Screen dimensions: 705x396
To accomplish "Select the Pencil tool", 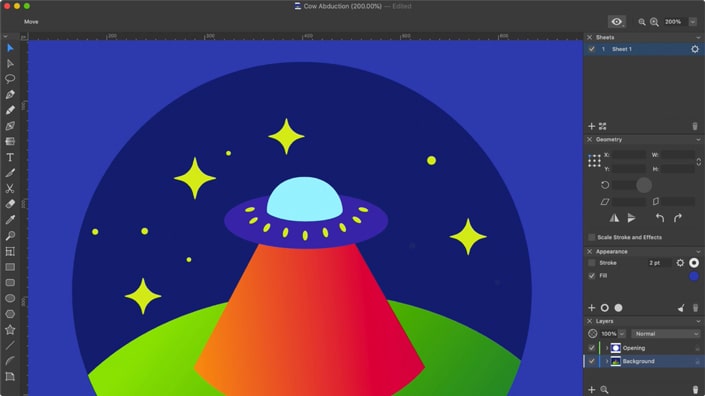I will pos(10,110).
